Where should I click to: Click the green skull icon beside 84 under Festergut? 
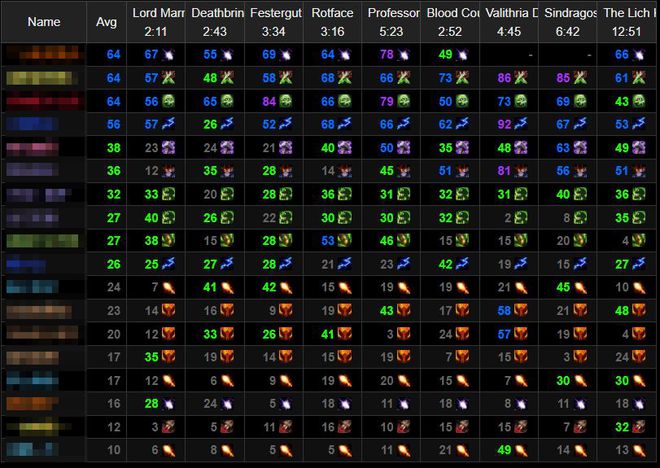coord(286,101)
